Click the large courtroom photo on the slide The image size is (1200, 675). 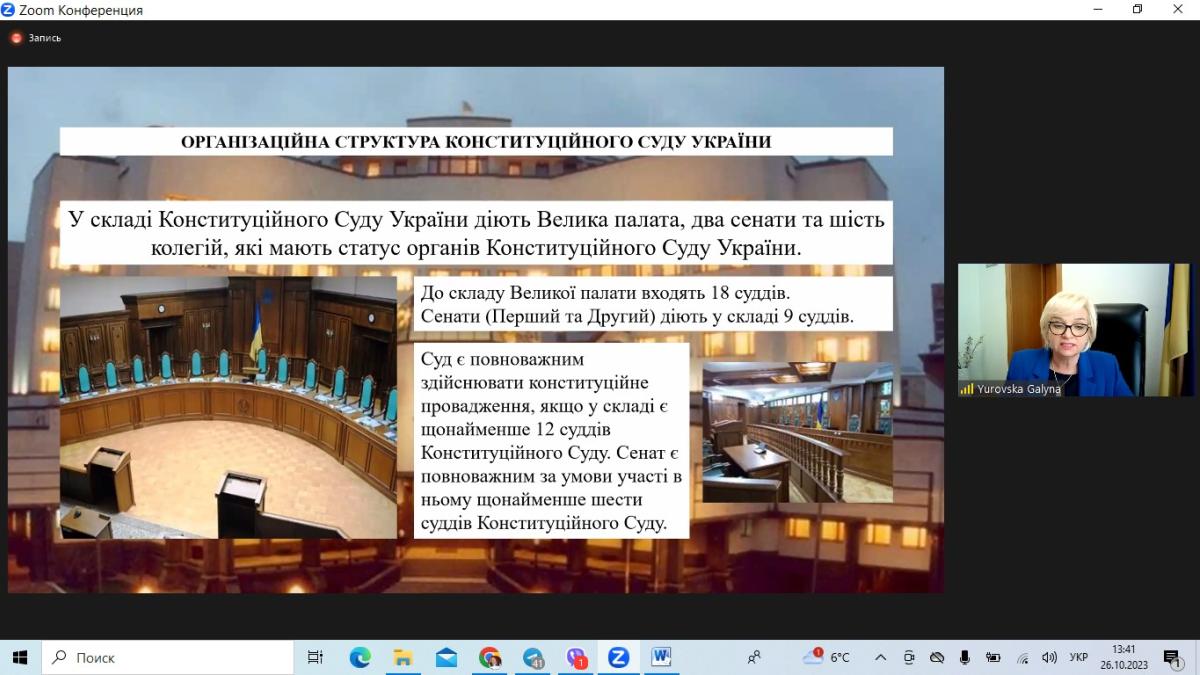228,408
